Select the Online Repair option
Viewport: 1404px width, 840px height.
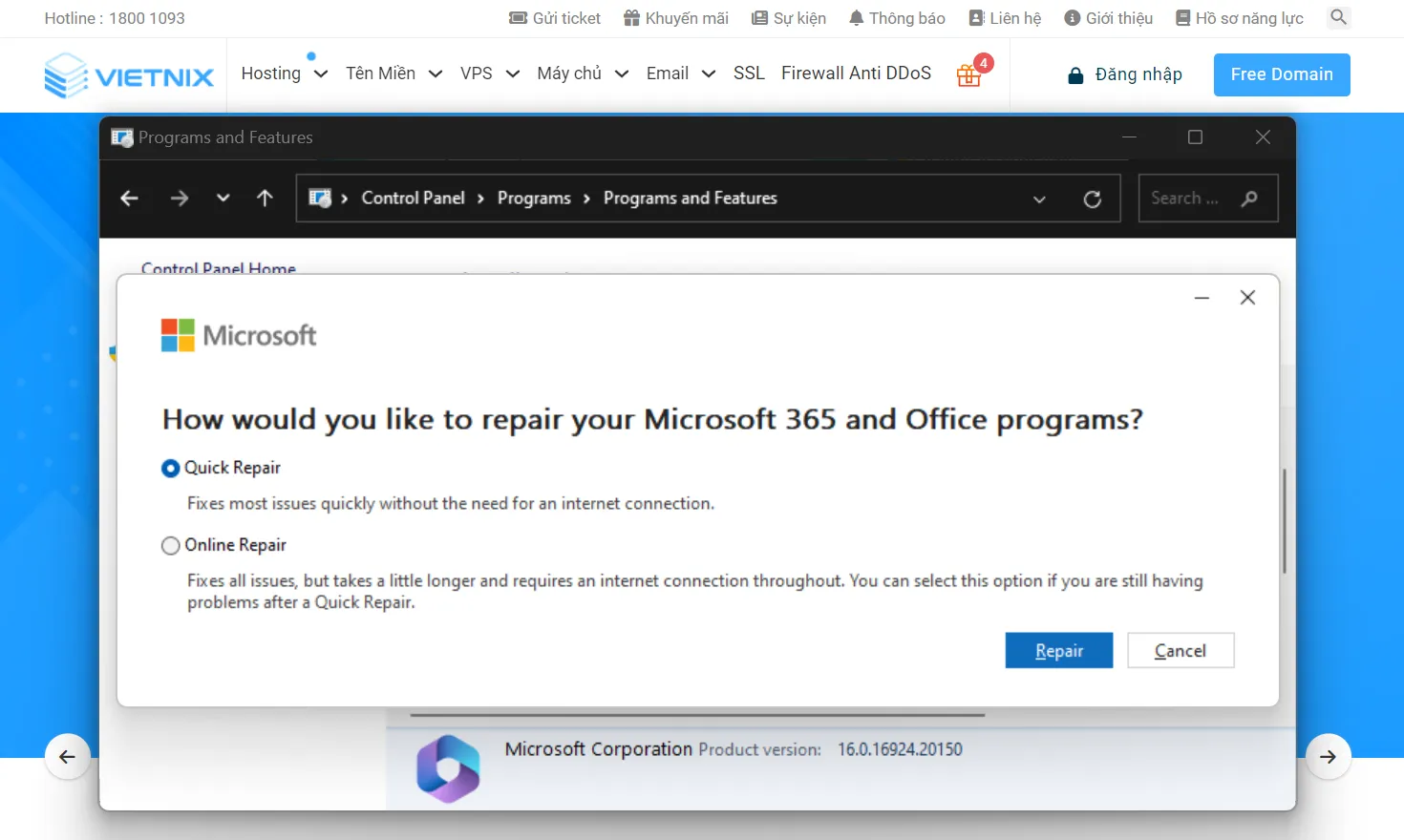171,546
